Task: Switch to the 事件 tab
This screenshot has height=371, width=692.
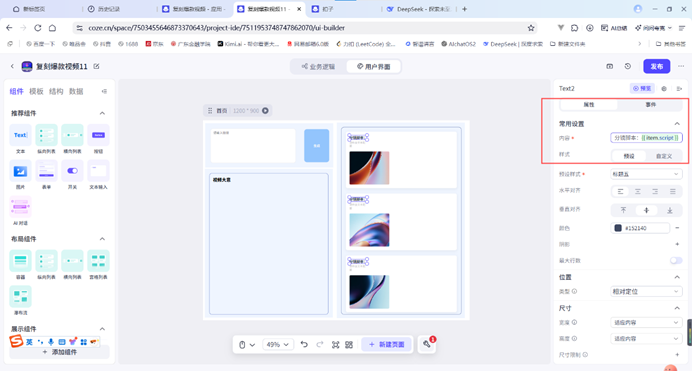Action: click(651, 105)
